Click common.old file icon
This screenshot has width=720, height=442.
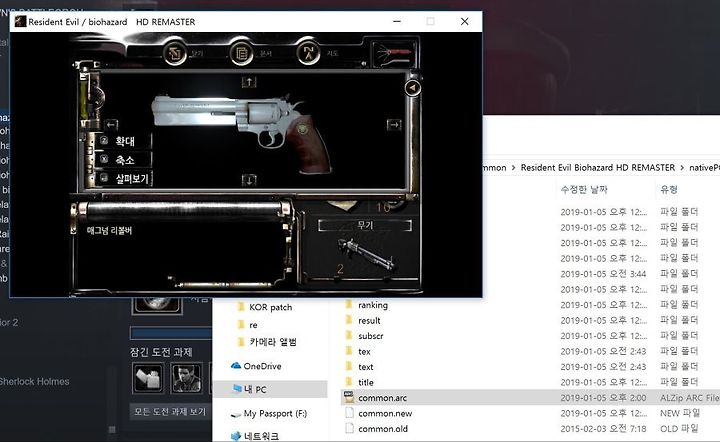[349, 429]
